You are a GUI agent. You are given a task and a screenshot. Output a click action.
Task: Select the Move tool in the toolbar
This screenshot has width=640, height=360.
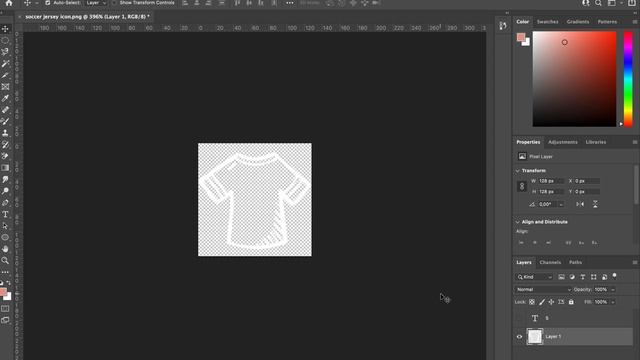(5, 29)
